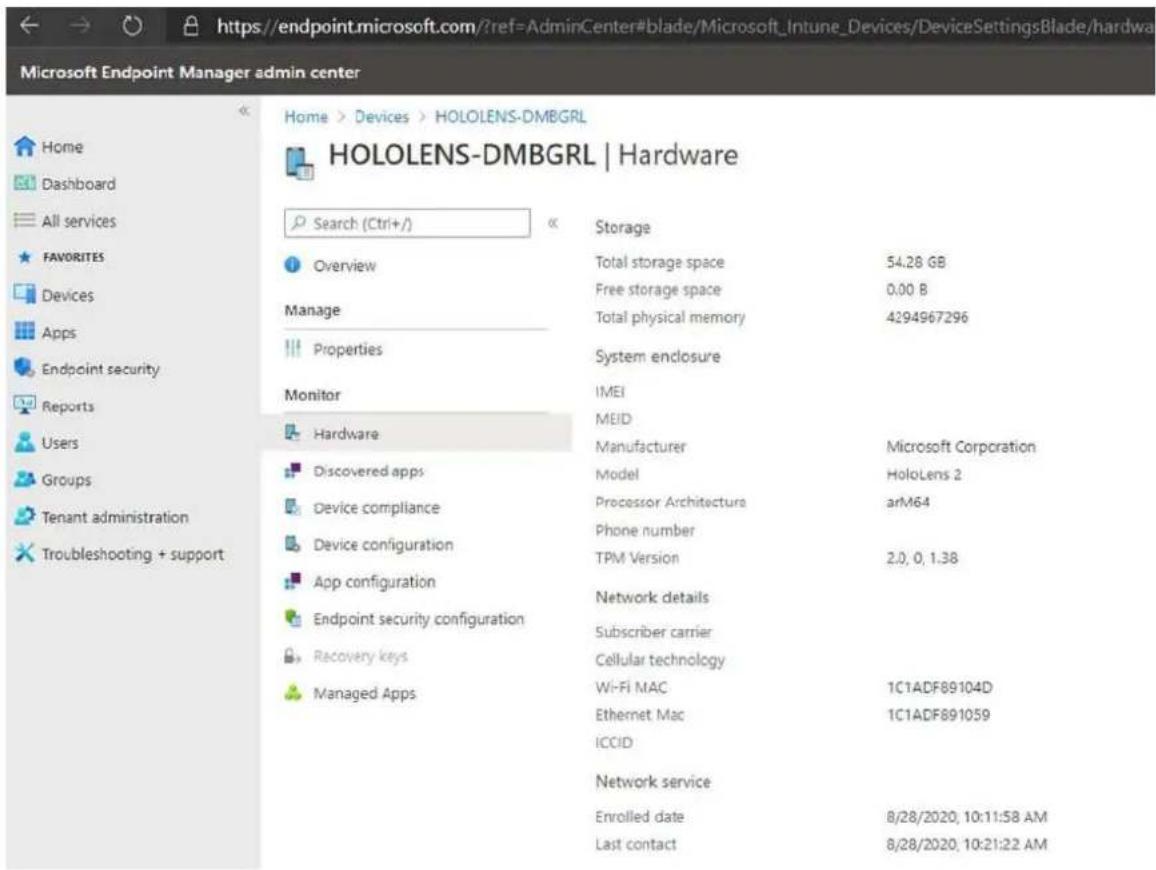Click the Tenant administration icon
This screenshot has height=870, width=1156.
(24, 515)
